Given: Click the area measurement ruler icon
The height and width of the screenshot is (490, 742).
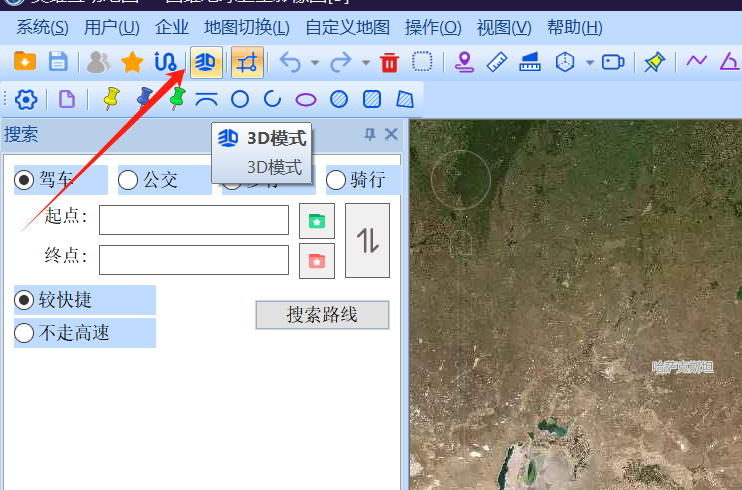Looking at the screenshot, I should (x=530, y=62).
